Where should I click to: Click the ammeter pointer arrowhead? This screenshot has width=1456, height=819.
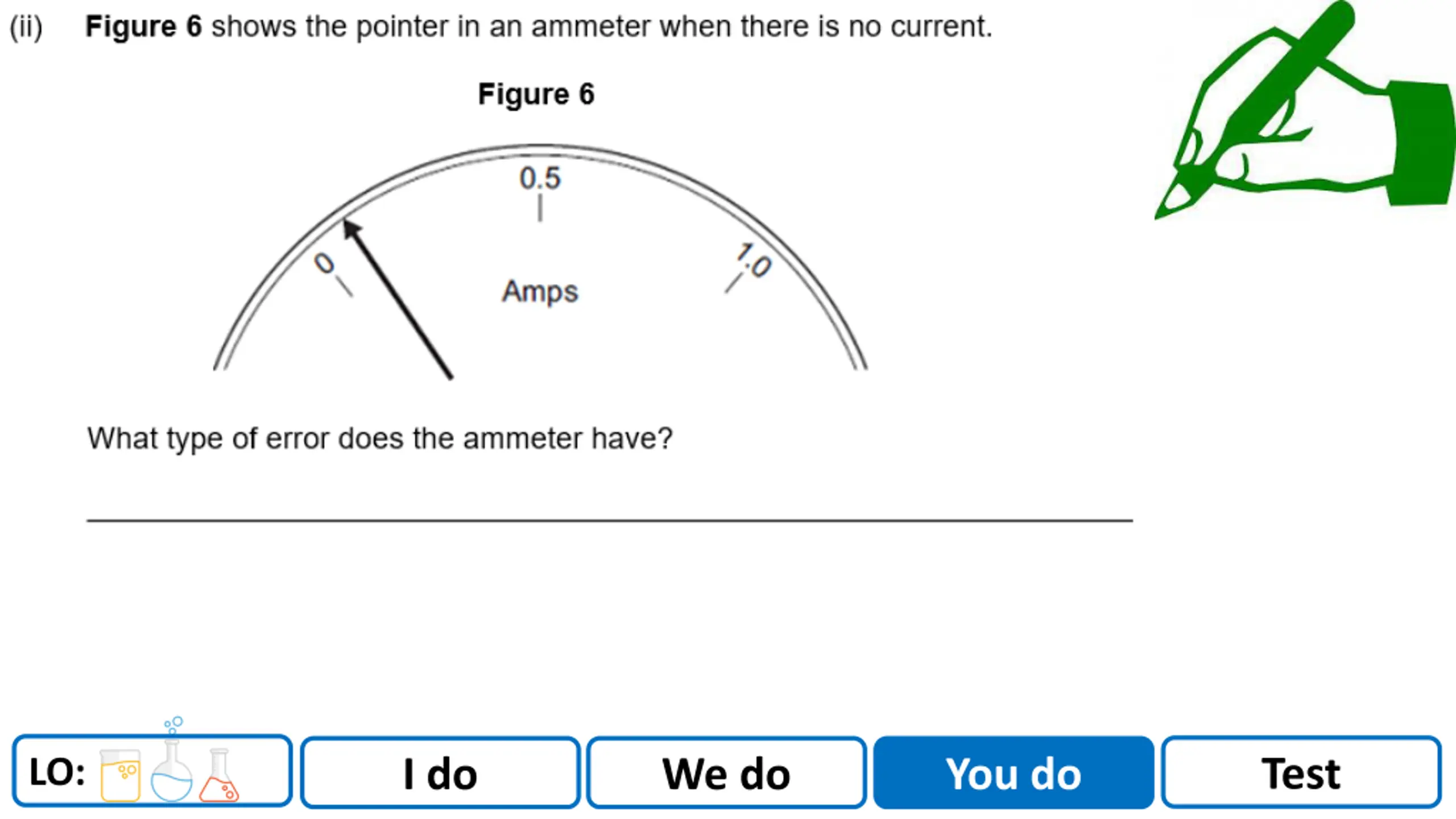pyautogui.click(x=351, y=229)
